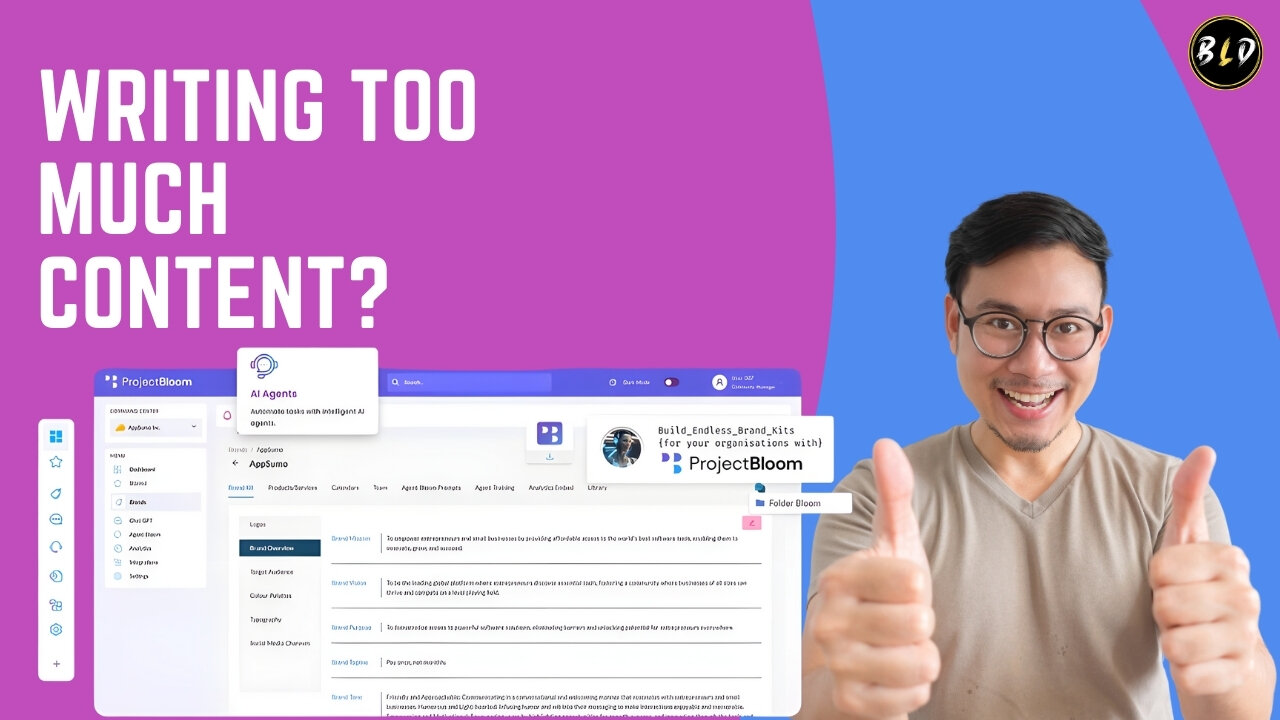Image resolution: width=1280 pixels, height=720 pixels.
Task: Click the Brand Vision label
Action: tap(349, 582)
